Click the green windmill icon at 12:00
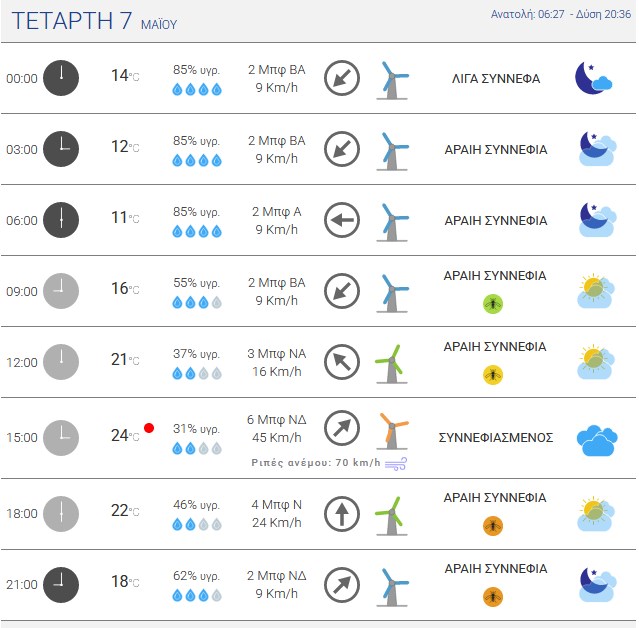Screen dimensions: 639x628 coord(392,364)
